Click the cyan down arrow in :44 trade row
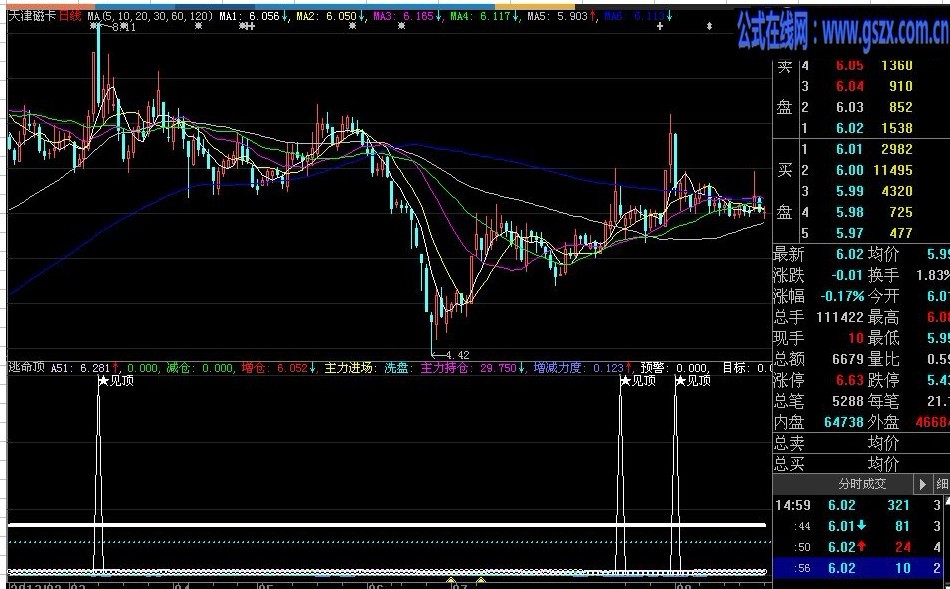The width and height of the screenshot is (950, 589). click(x=863, y=526)
